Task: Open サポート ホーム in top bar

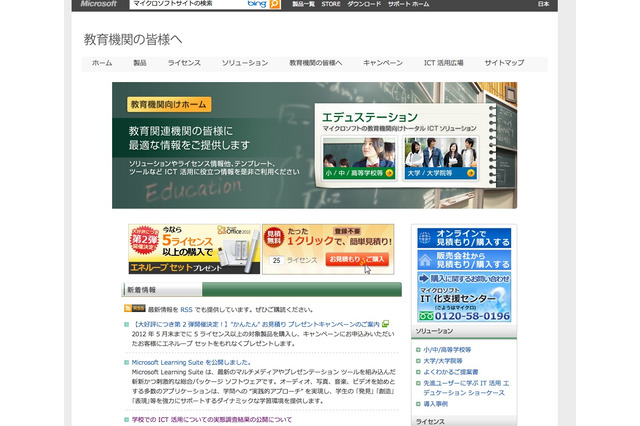Action: [x=409, y=4]
